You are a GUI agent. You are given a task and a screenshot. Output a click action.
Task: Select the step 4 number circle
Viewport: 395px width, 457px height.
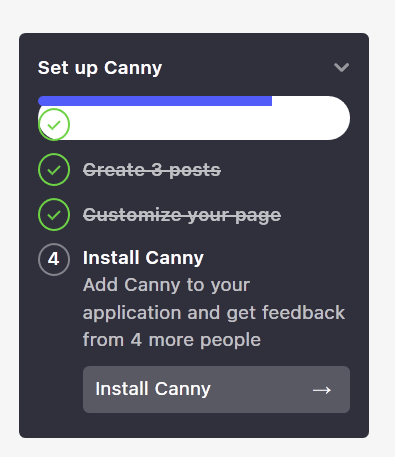(54, 259)
